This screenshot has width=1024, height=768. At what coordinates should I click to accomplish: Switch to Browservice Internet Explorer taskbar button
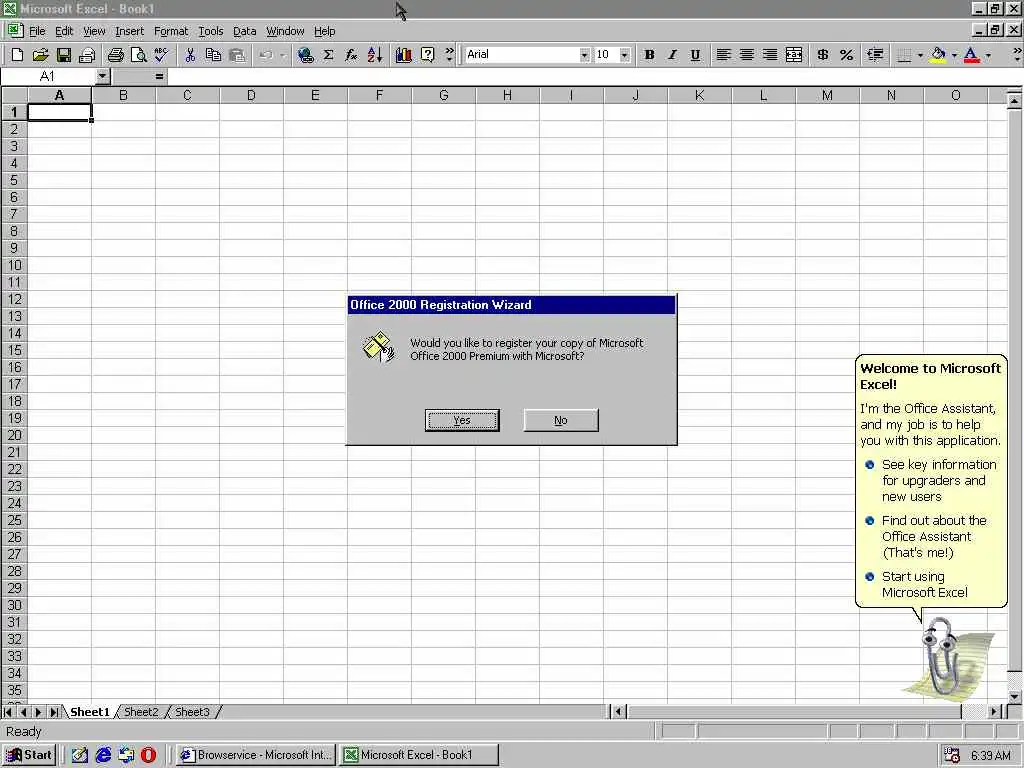pyautogui.click(x=256, y=755)
